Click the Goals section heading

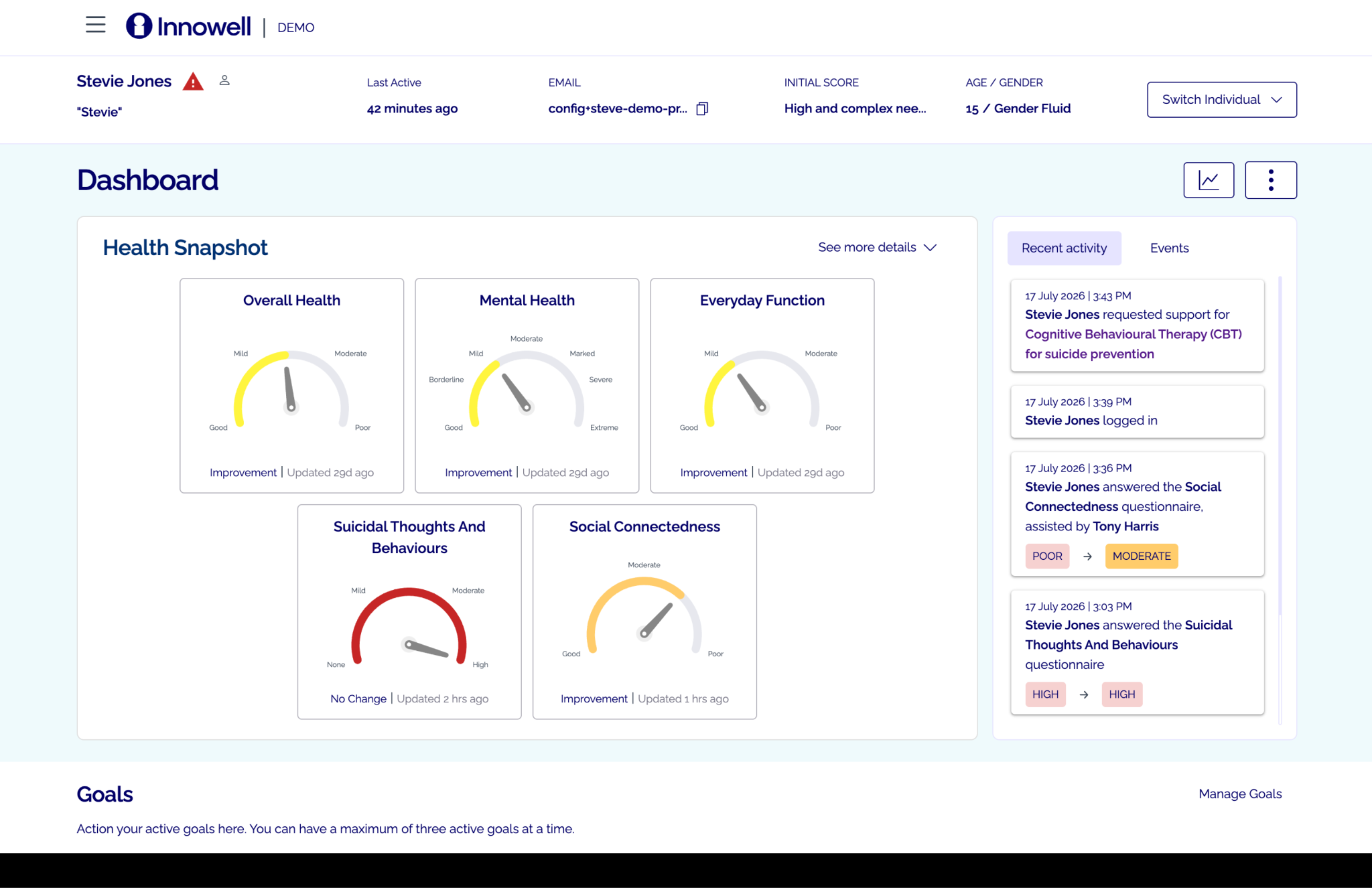(x=105, y=794)
